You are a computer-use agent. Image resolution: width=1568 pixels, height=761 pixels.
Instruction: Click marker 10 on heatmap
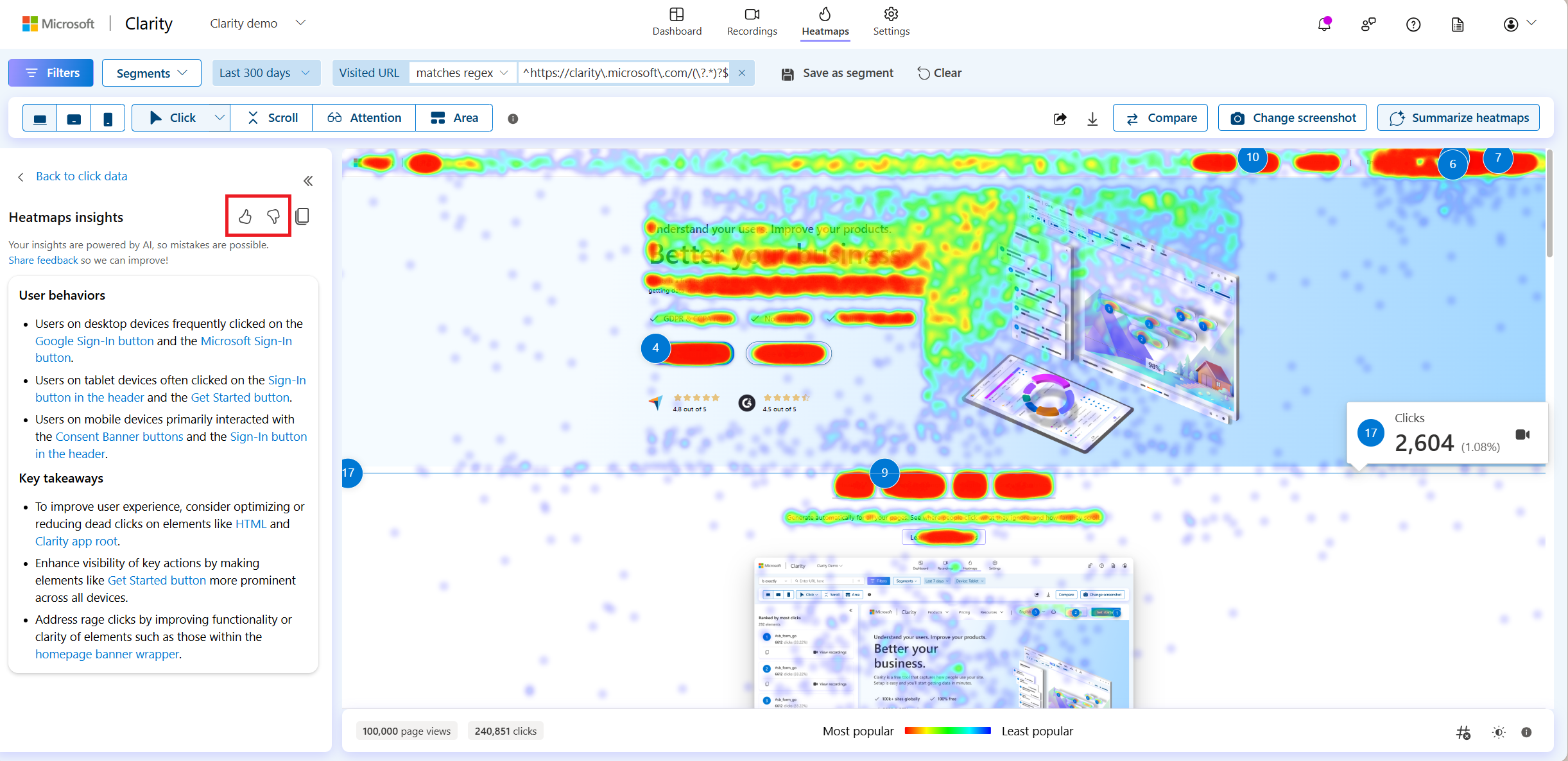pos(1252,157)
